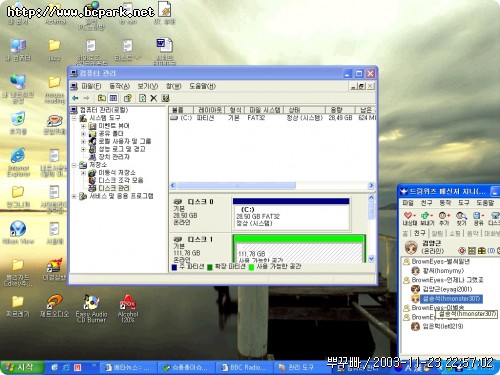Image resolution: width=500 pixels, height=375 pixels.
Task: Click the FAT32 cell in the (C:) row
Action: point(256,118)
